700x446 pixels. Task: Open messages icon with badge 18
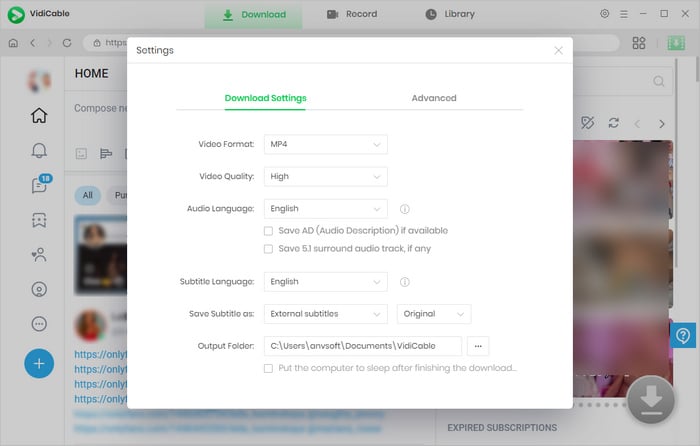coord(40,184)
